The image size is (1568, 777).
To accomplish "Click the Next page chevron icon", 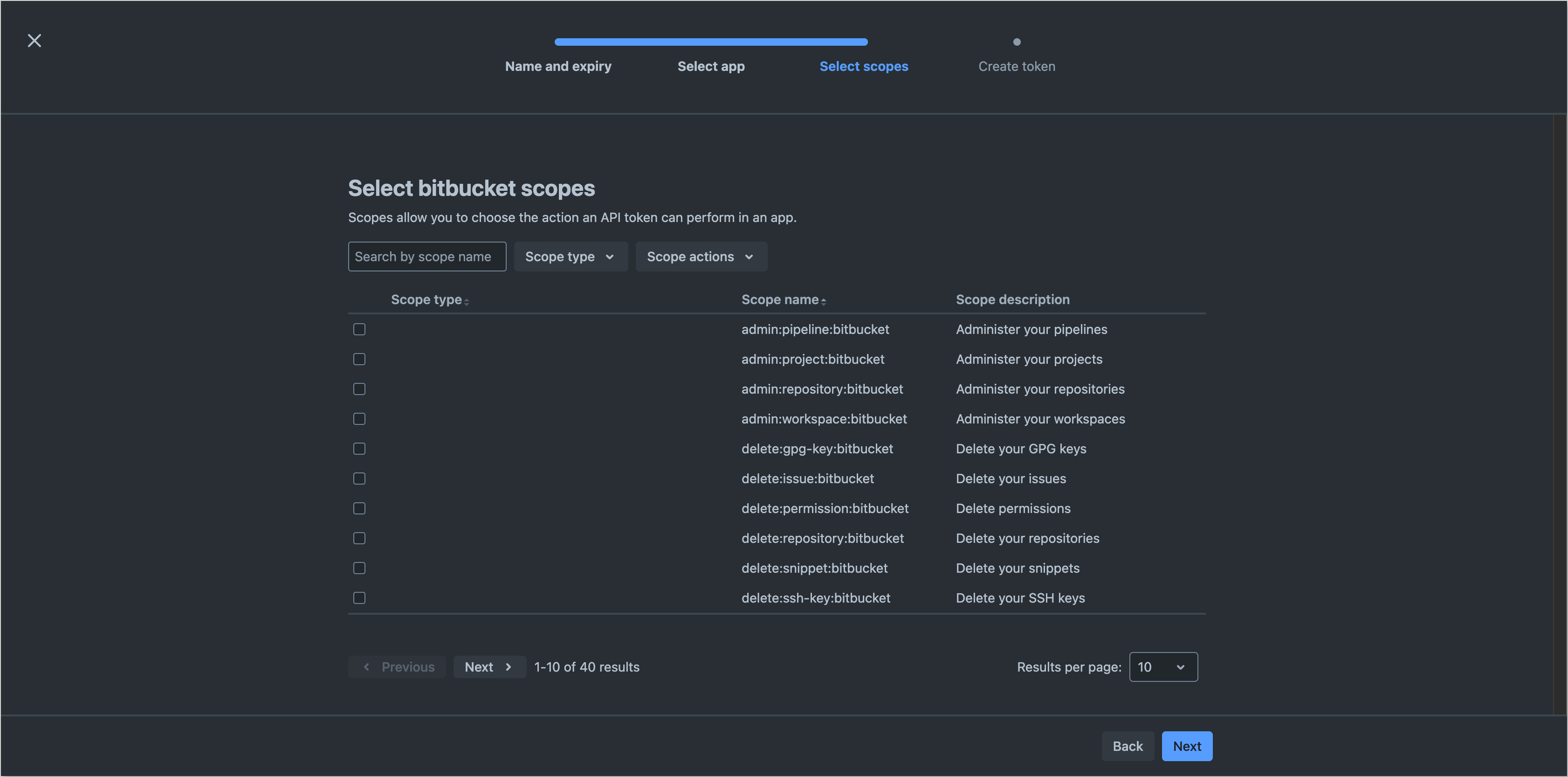I will click(508, 667).
